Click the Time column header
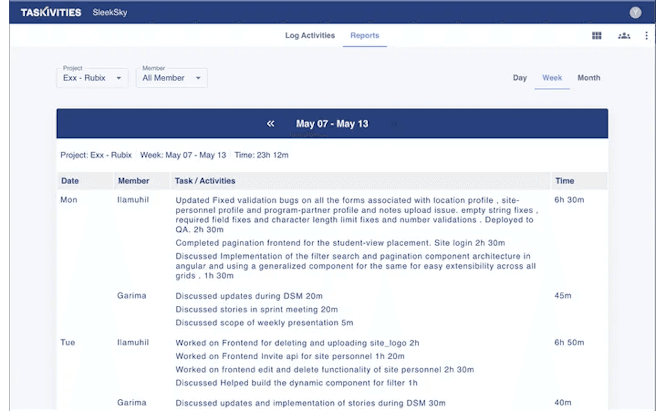This screenshot has height=411, width=666. pos(565,181)
